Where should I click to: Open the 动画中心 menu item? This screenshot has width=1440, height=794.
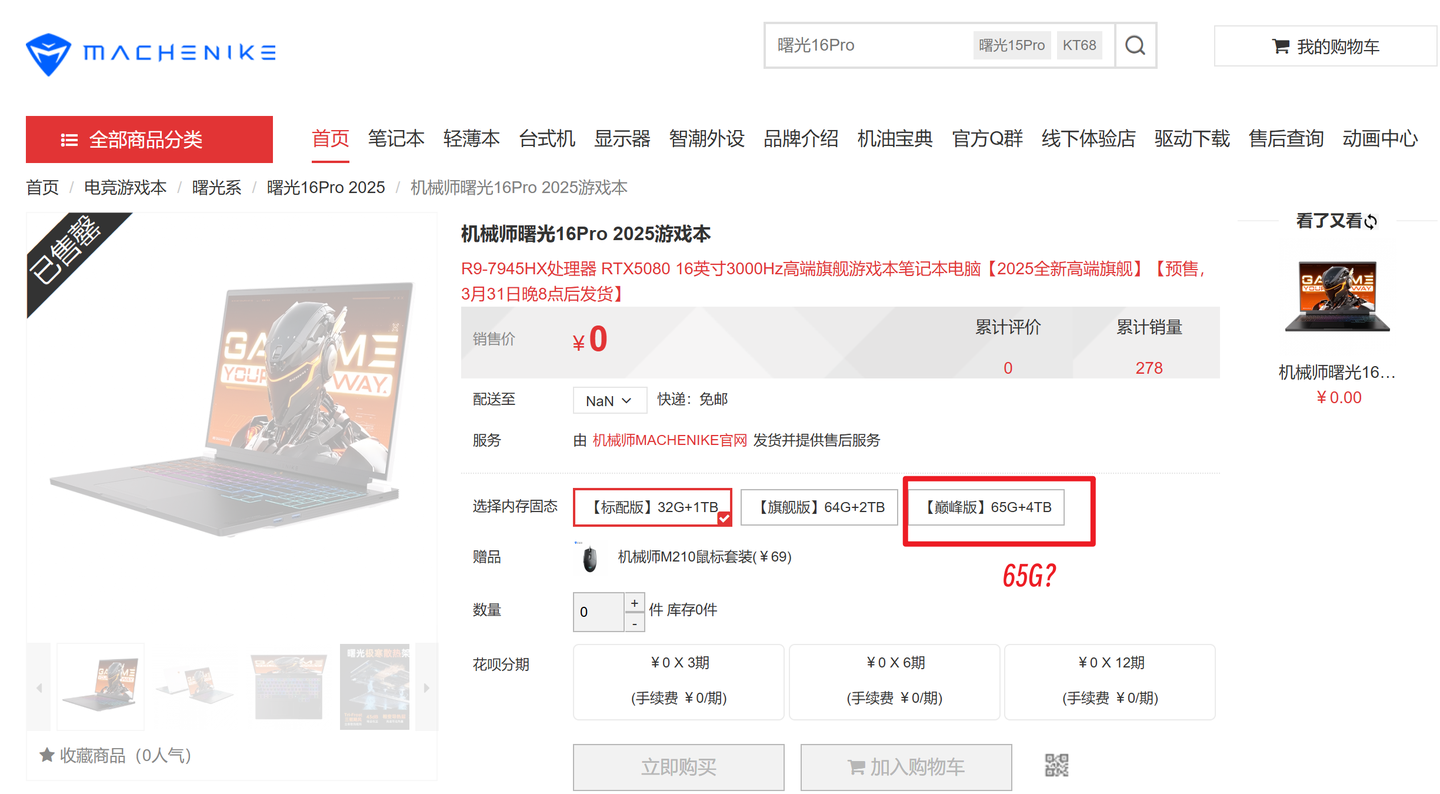coord(1380,139)
